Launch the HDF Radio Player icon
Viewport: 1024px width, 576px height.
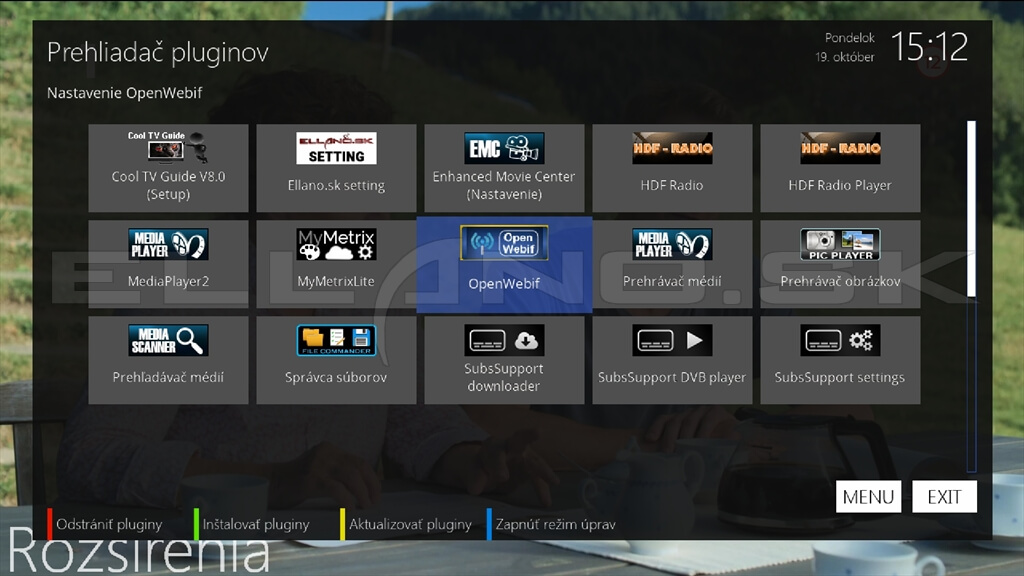point(840,148)
